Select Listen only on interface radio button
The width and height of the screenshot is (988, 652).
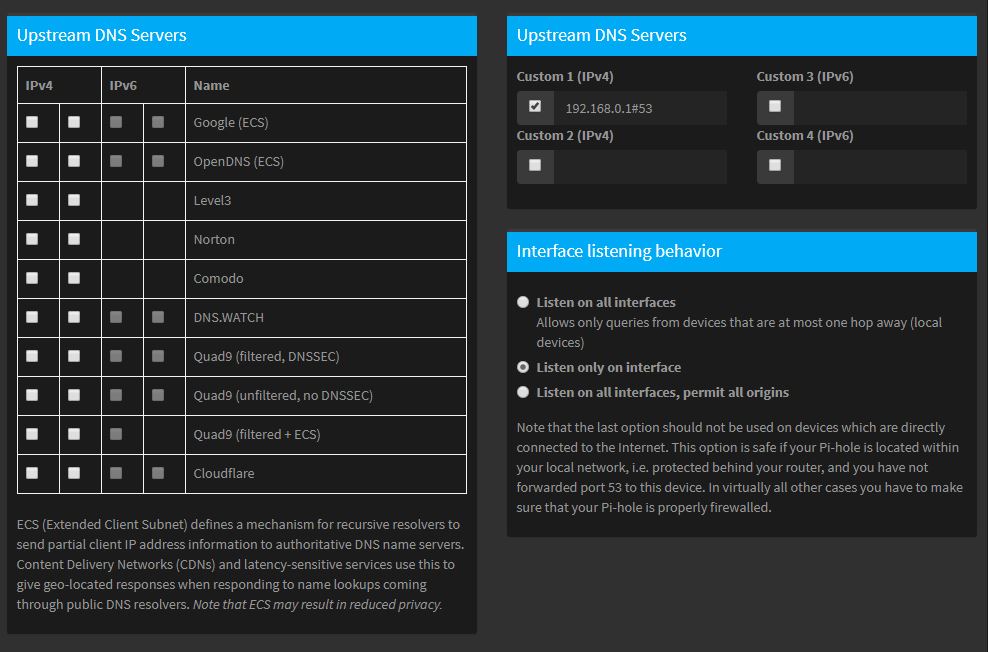pos(523,367)
